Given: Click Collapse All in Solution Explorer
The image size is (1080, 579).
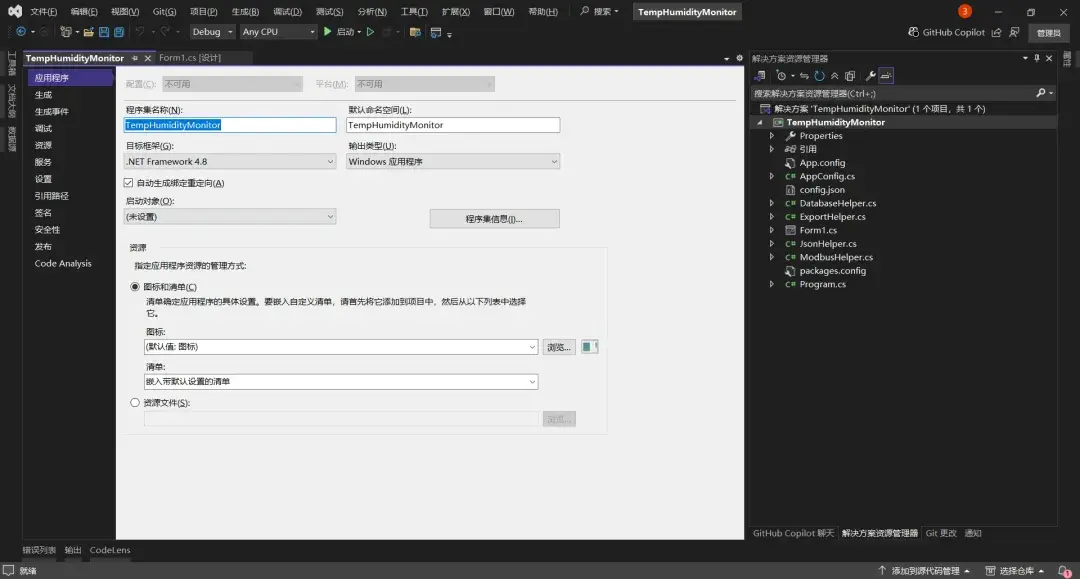Looking at the screenshot, I should pyautogui.click(x=833, y=75).
